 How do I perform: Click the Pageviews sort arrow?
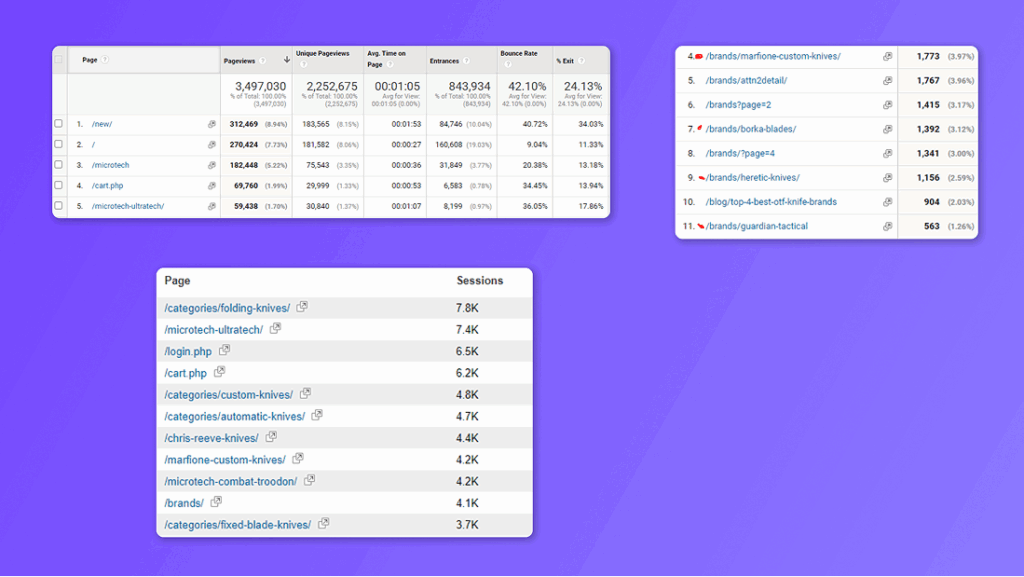[286, 61]
